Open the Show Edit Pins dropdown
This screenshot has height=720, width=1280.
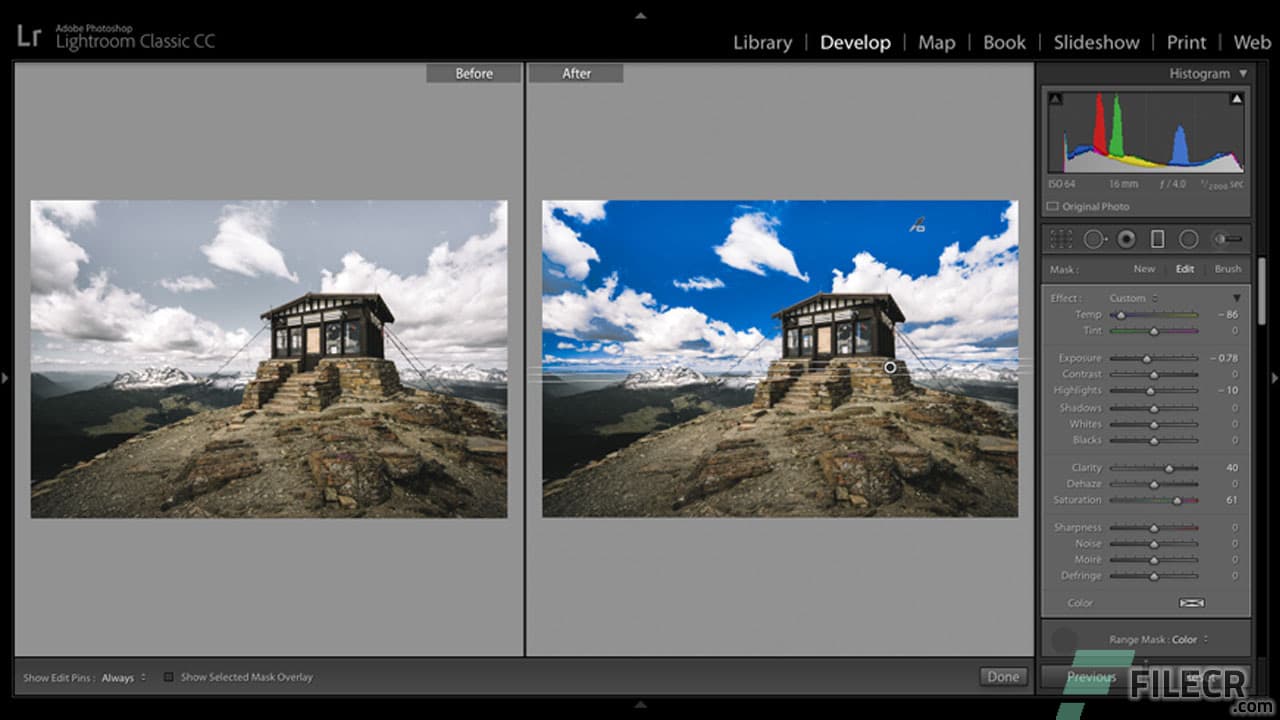pyautogui.click(x=118, y=677)
